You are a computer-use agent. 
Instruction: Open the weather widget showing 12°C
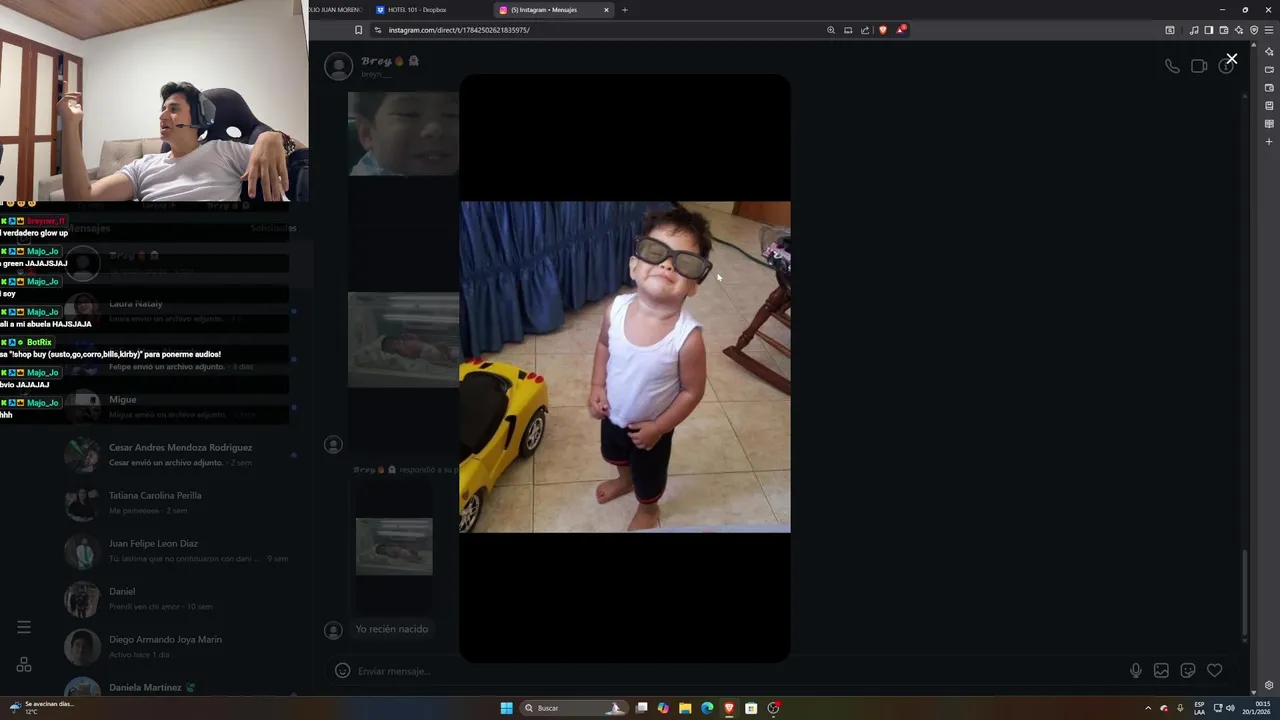(x=40, y=708)
